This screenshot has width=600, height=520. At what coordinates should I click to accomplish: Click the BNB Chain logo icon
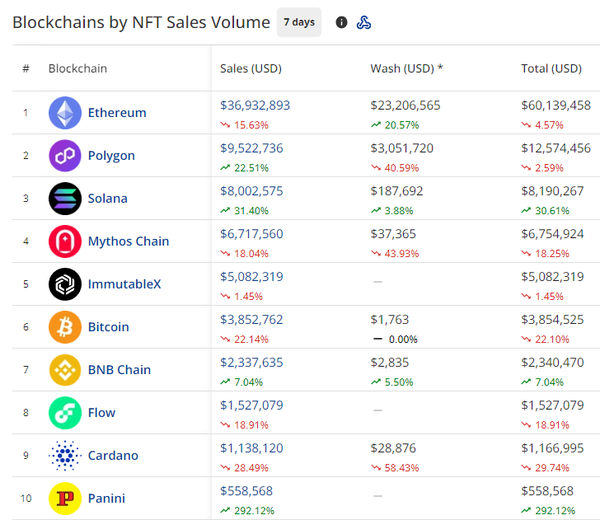65,370
